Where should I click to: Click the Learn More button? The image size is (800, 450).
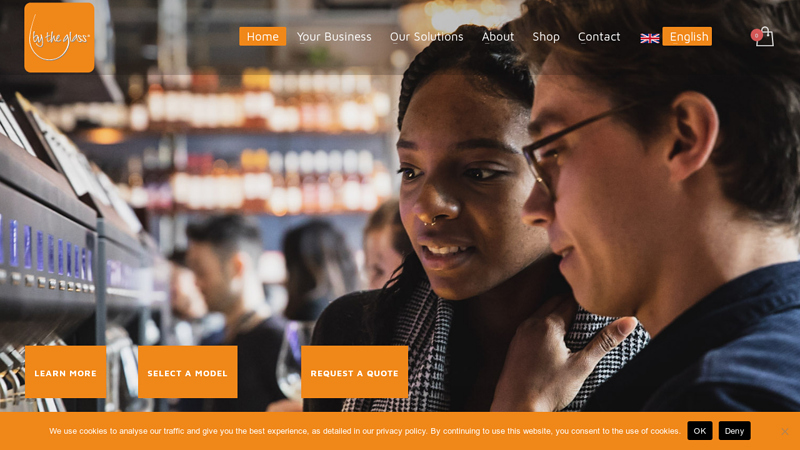(65, 372)
